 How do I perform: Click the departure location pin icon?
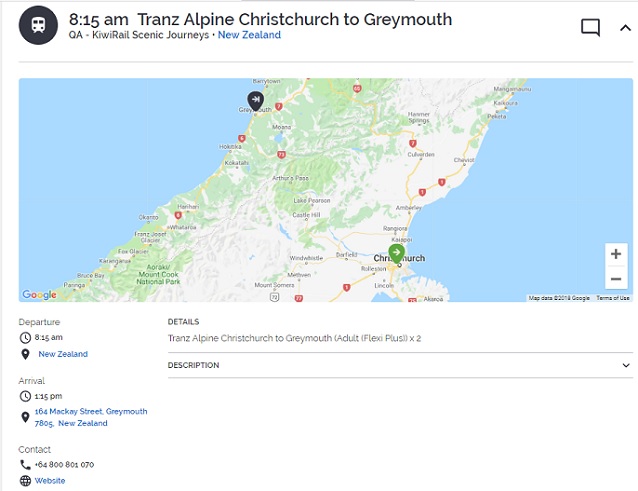coord(25,354)
